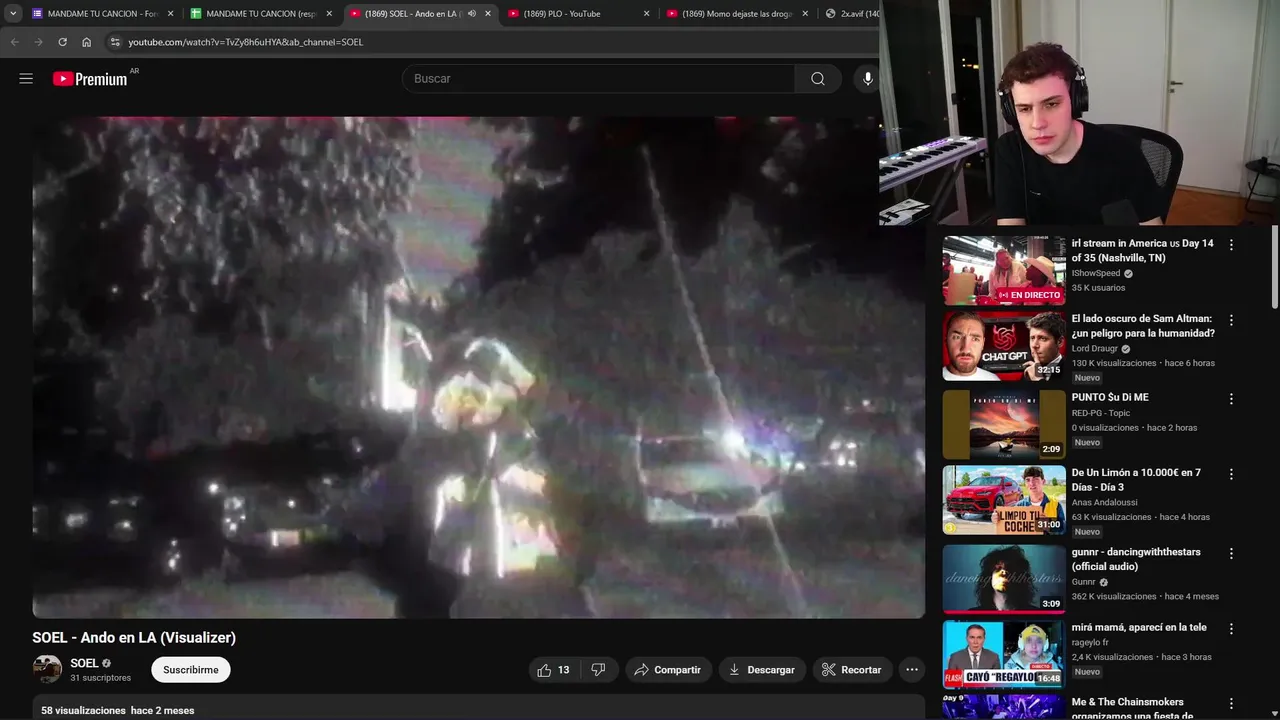
Task: Open options for PUNTO $u Di ME video
Action: click(x=1231, y=398)
